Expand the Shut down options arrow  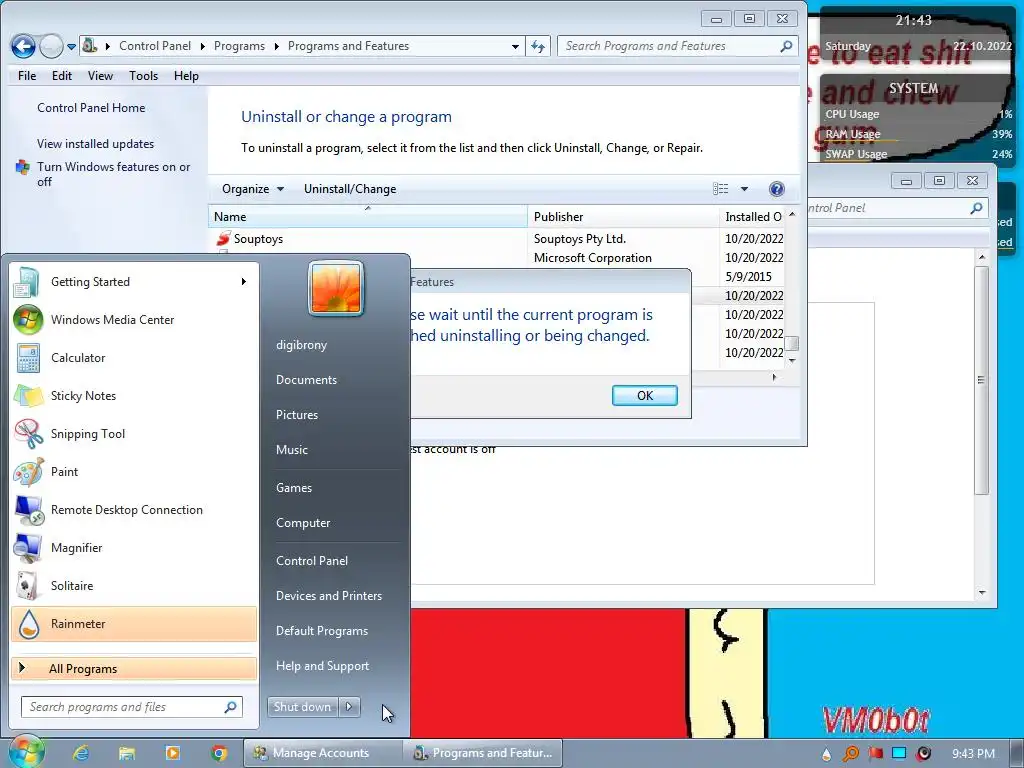(349, 707)
